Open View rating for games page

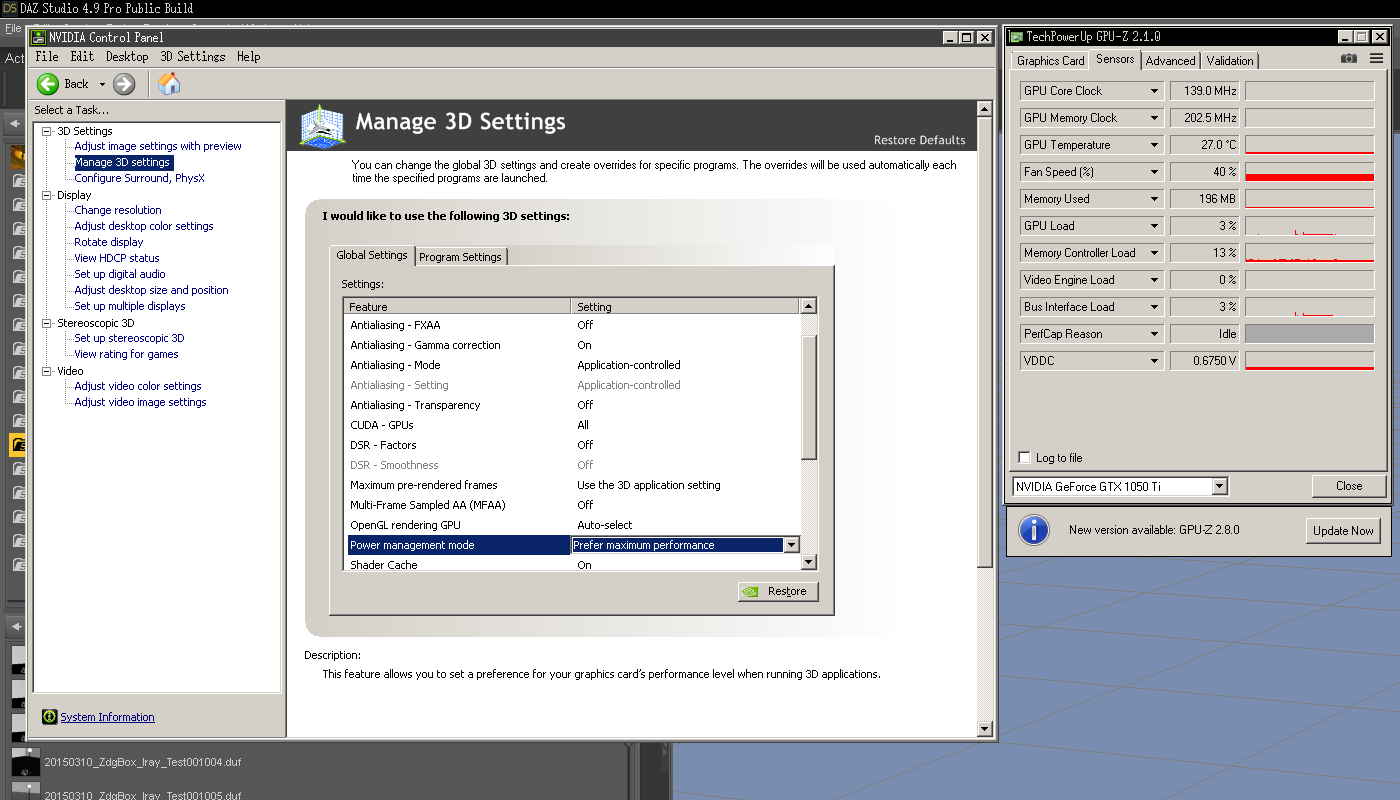point(126,354)
